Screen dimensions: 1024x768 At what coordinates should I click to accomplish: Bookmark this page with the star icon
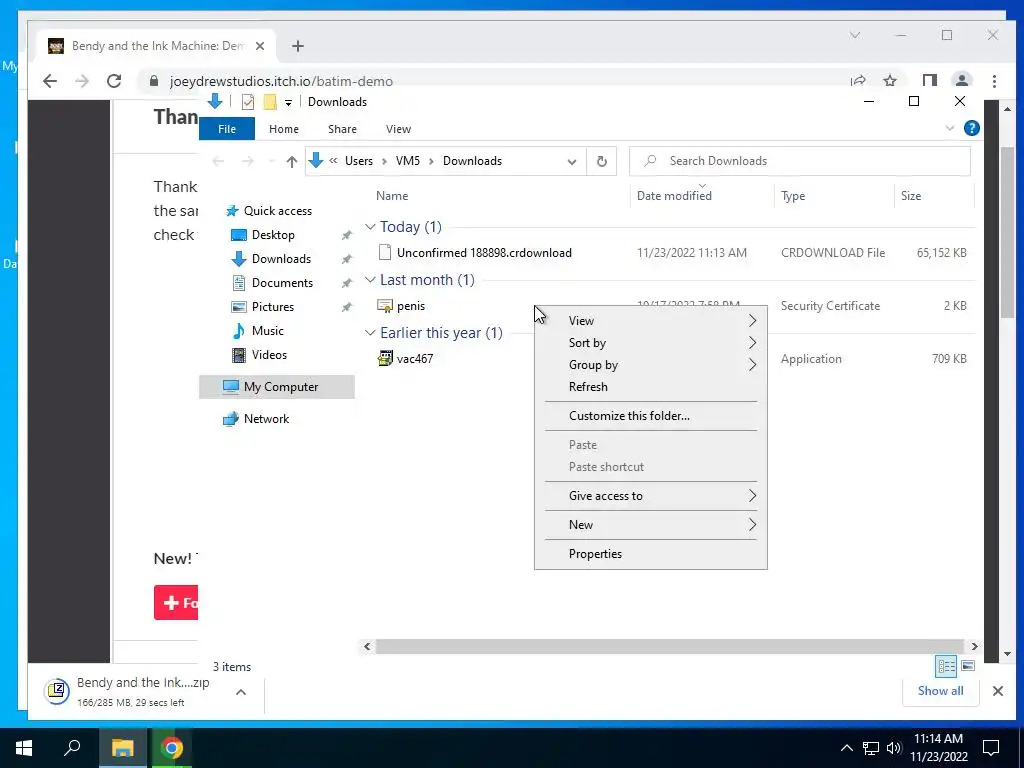click(889, 81)
